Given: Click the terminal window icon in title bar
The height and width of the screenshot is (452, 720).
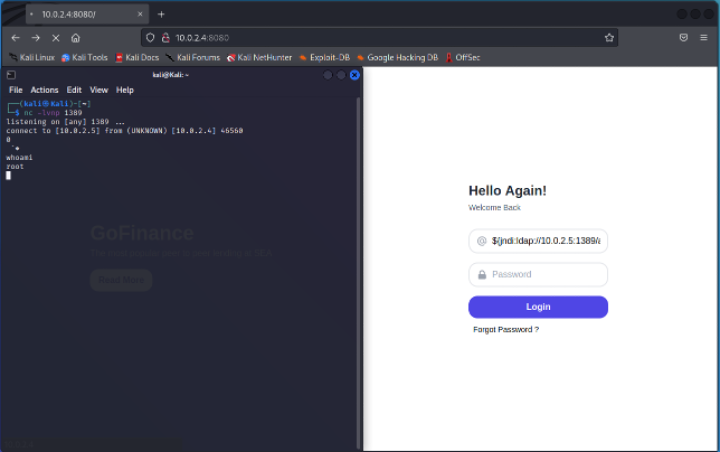Looking at the screenshot, I should point(11,75).
